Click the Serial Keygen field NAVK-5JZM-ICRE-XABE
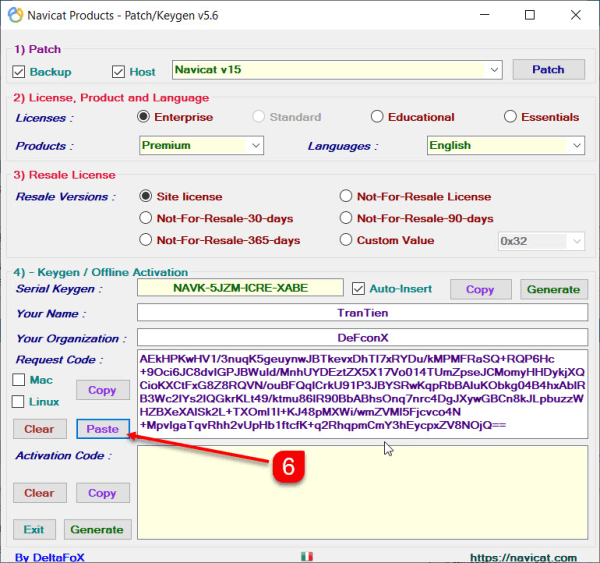600x563 pixels. 240,288
